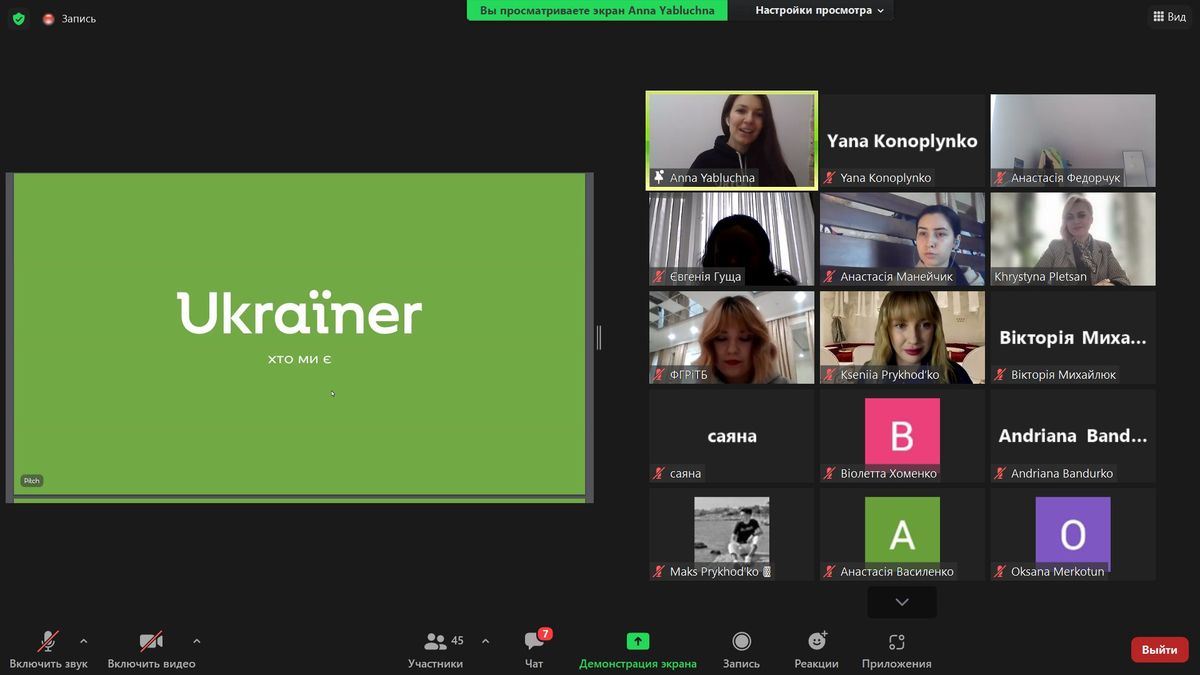Grab the divider handle between share and gallery
The width and height of the screenshot is (1200, 675).
coord(599,338)
